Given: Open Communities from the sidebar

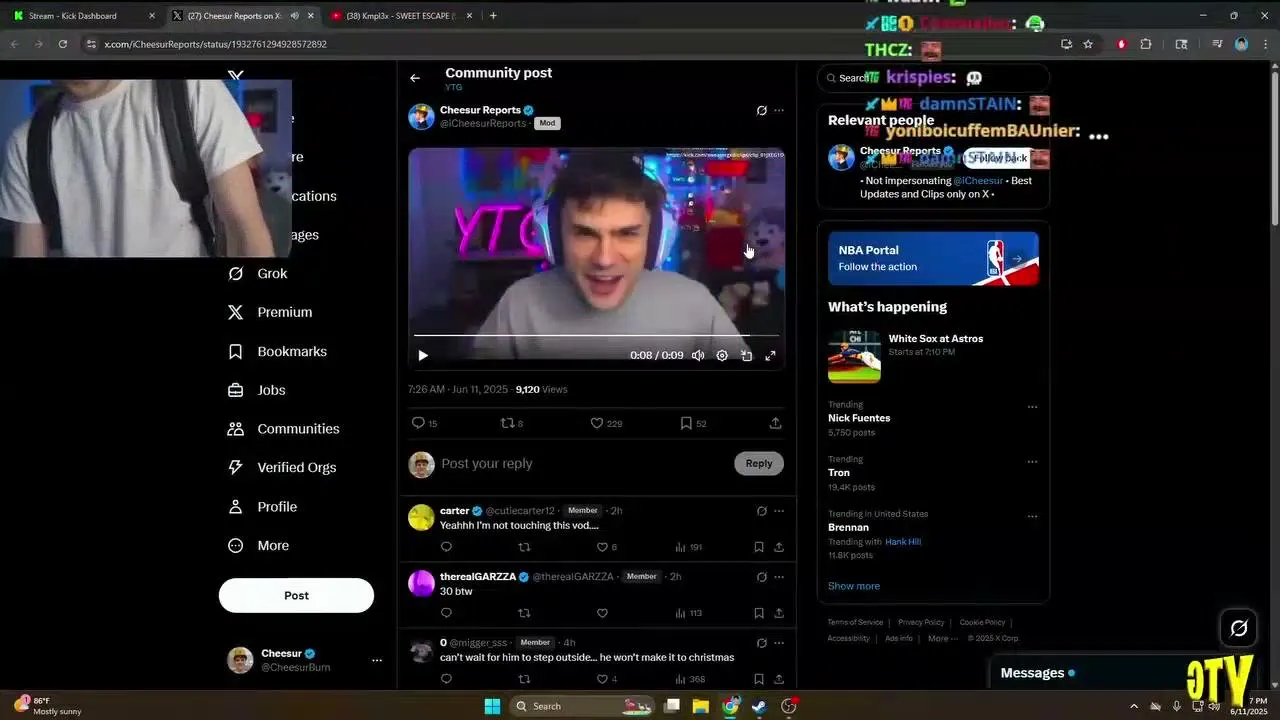Looking at the screenshot, I should 284,428.
